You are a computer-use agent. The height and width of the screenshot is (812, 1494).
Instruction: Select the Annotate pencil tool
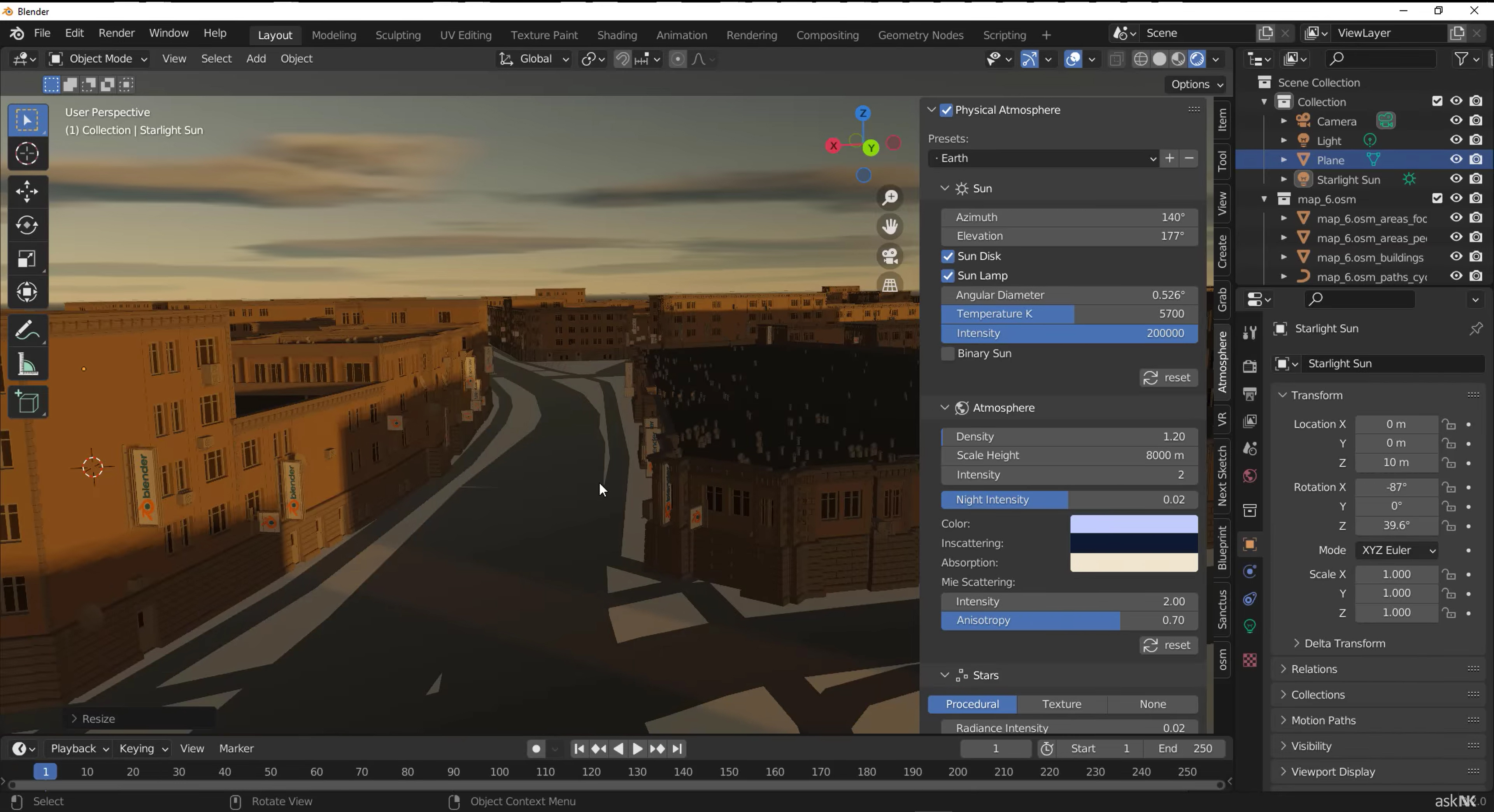[27, 331]
